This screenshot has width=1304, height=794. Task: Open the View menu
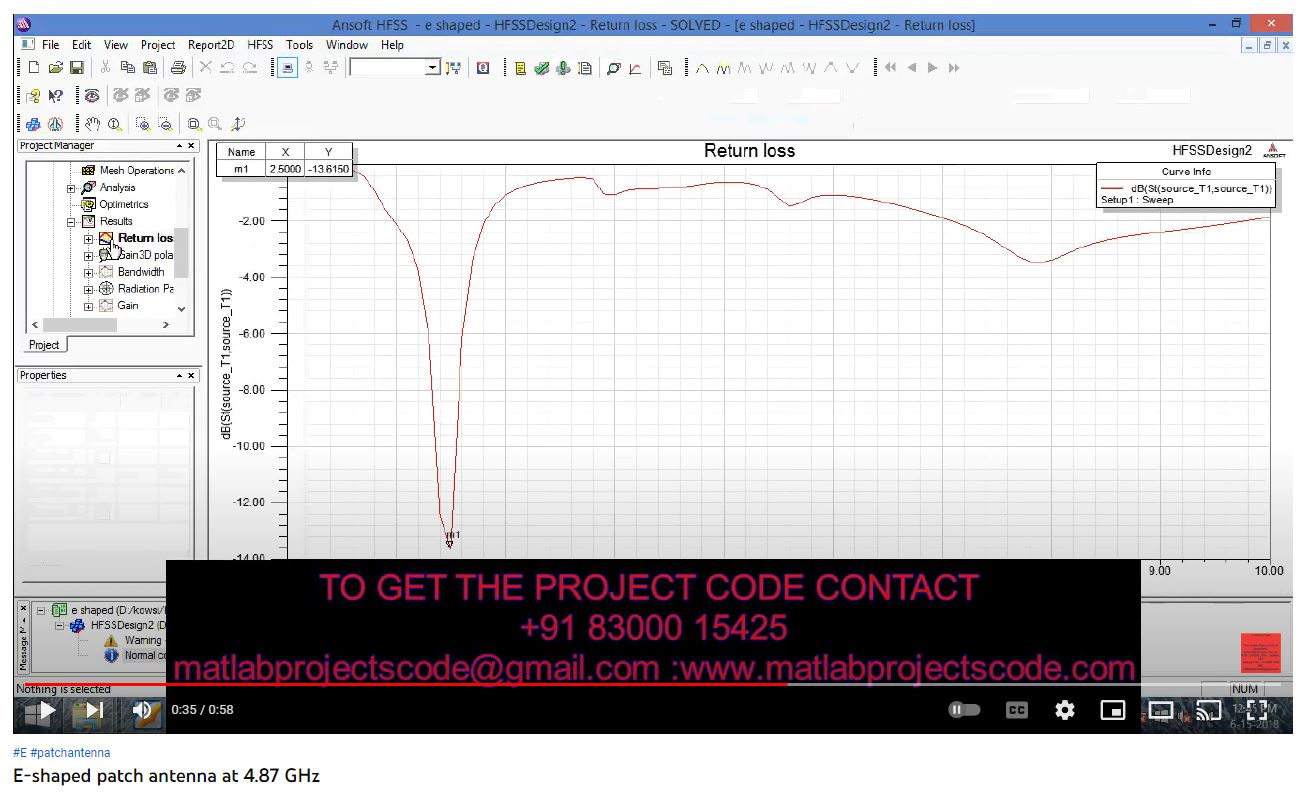coord(116,45)
